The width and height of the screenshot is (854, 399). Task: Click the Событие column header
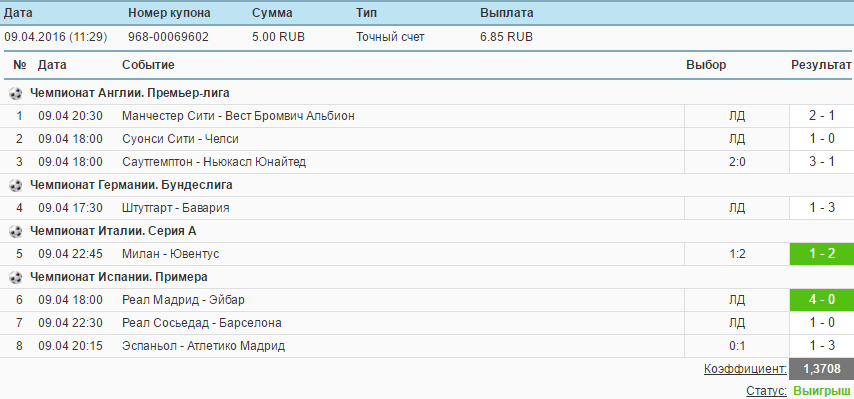[148, 65]
